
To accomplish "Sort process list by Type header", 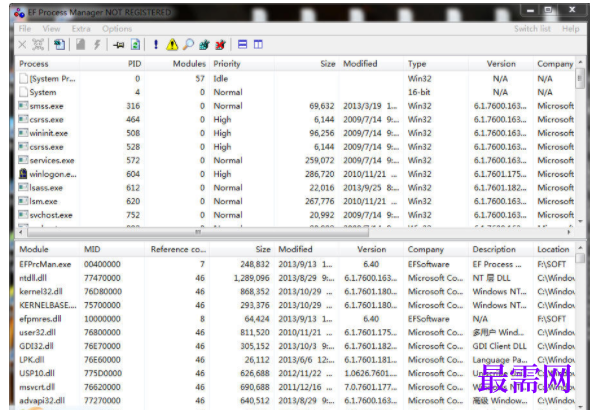I will pos(436,64).
